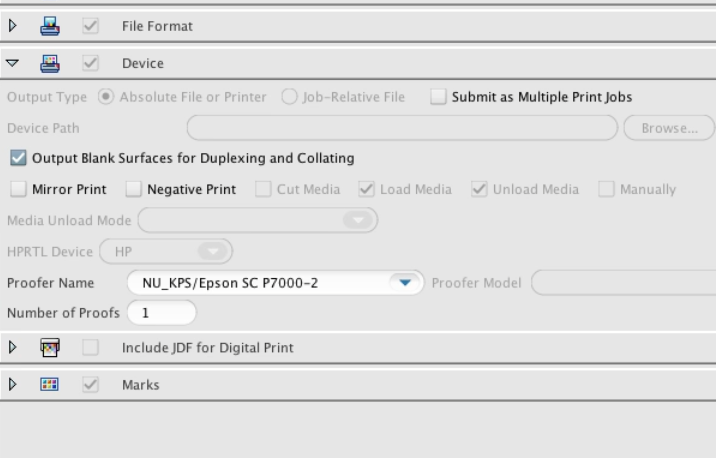
Task: Uncheck Output Blank Surfaces for Duplexing and Collating
Action: [18, 158]
